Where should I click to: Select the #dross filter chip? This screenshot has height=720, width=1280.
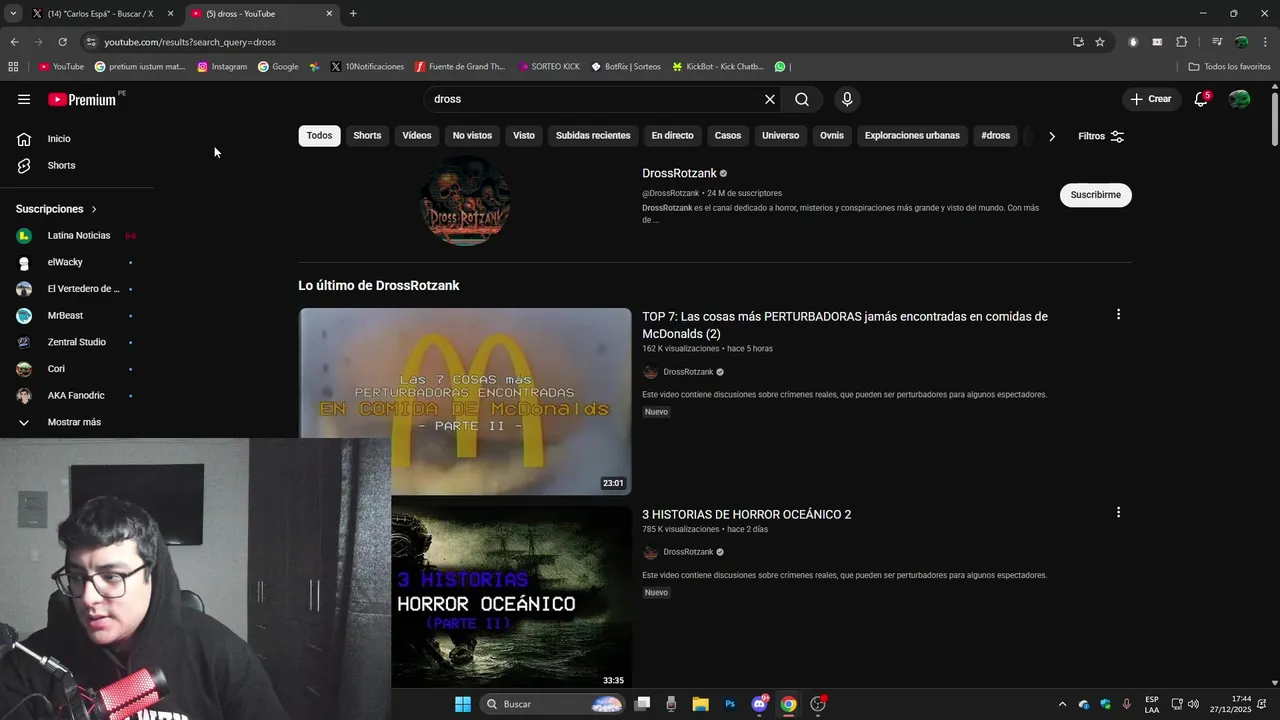pos(995,136)
